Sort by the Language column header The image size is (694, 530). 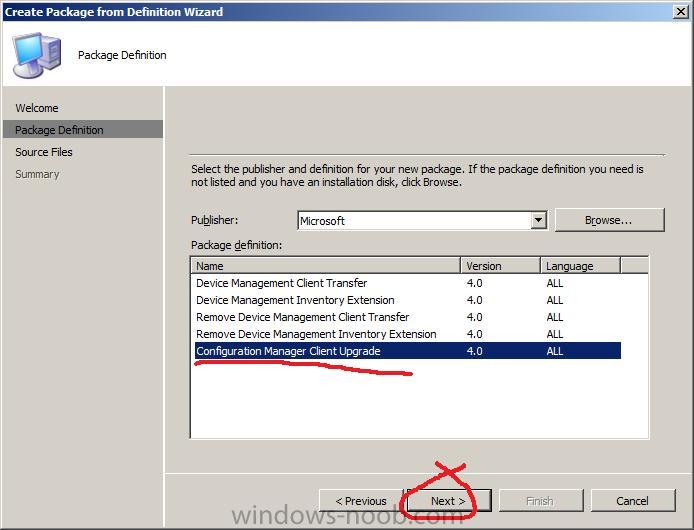pos(580,266)
